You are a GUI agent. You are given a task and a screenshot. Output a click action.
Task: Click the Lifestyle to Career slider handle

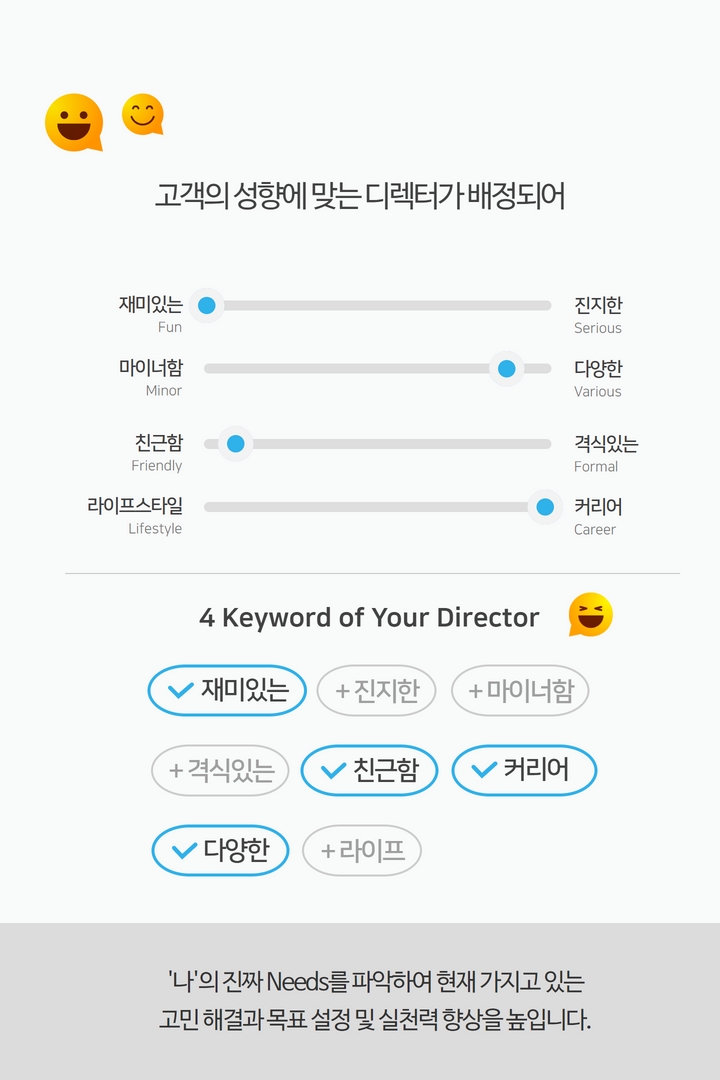tap(545, 507)
